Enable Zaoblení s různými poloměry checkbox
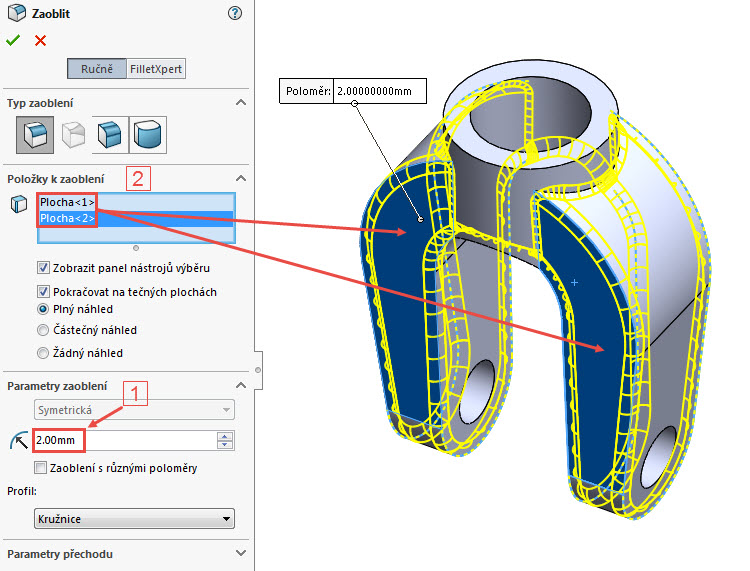Viewport: 750px width, 571px height. click(x=41, y=468)
